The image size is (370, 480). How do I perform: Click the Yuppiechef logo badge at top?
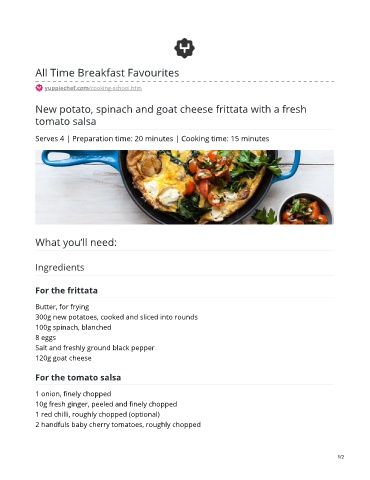(x=184, y=48)
